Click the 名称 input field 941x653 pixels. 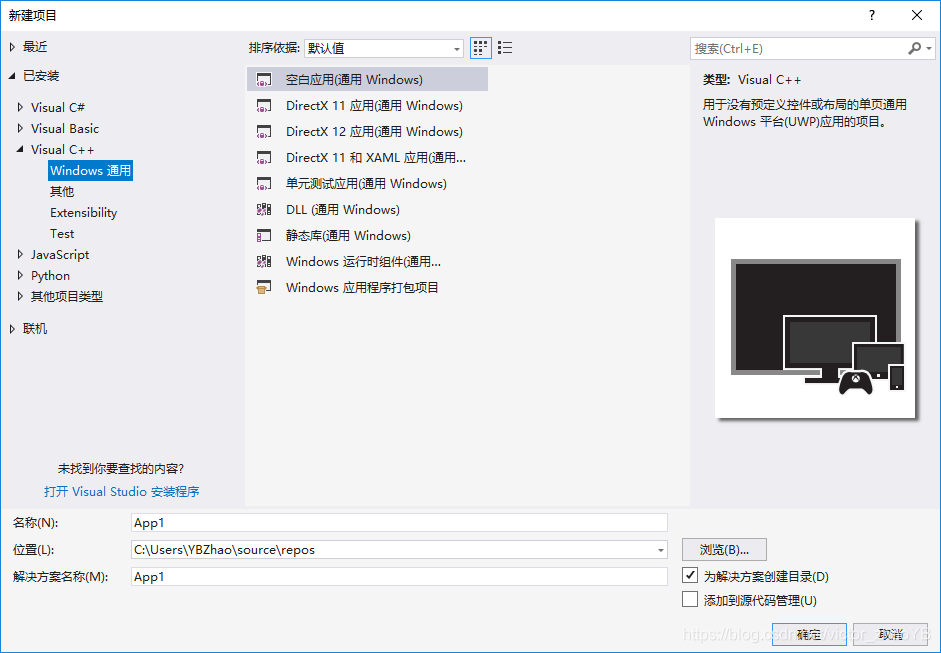pos(399,523)
